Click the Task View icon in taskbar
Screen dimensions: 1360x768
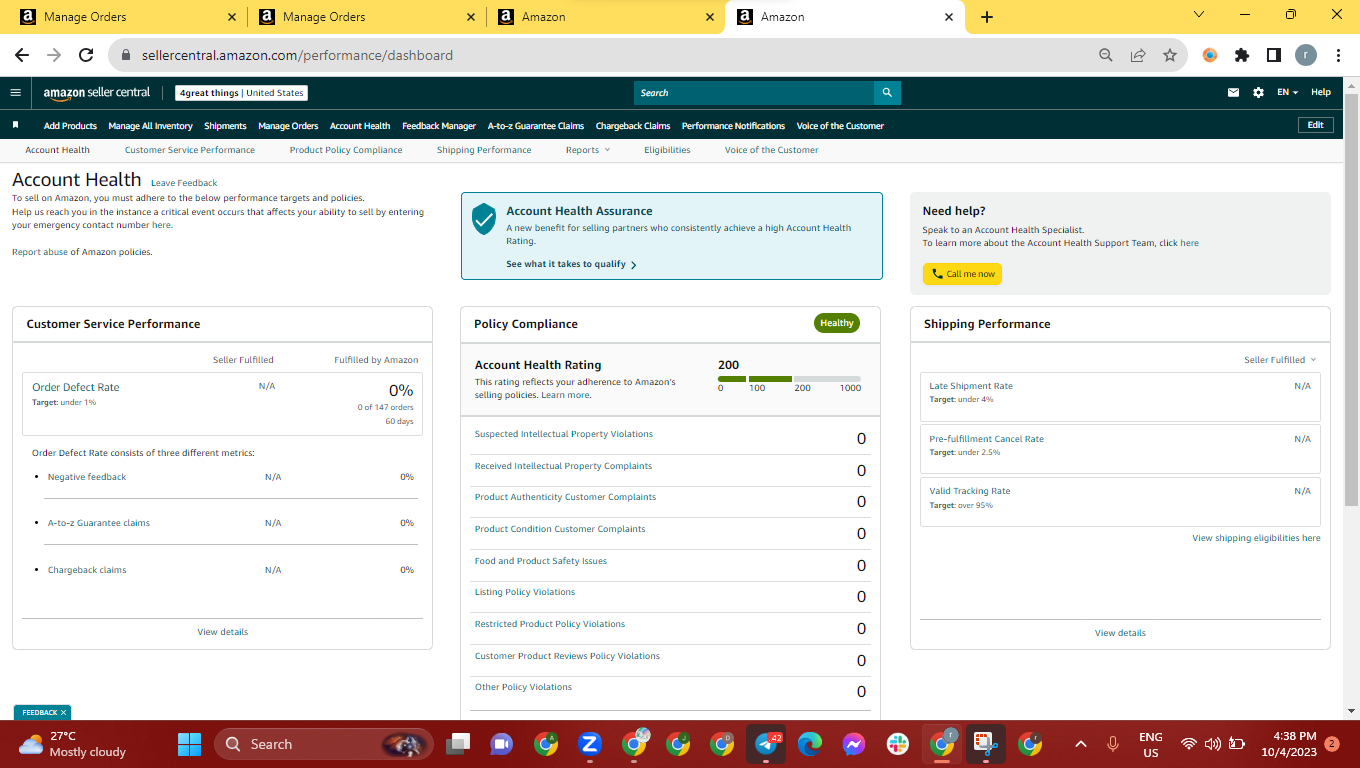(459, 744)
